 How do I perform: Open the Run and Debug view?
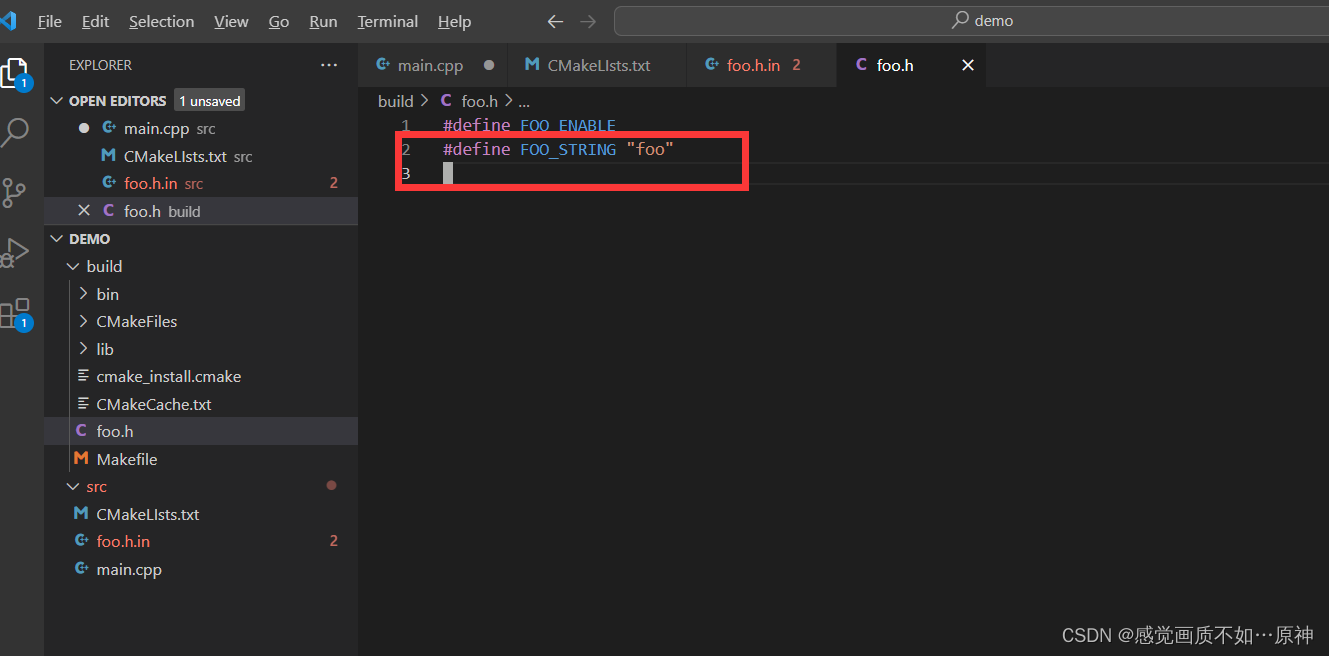pyautogui.click(x=20, y=251)
